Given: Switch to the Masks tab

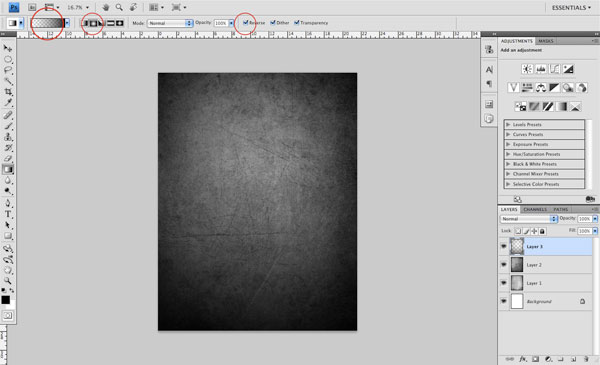Looking at the screenshot, I should [546, 41].
